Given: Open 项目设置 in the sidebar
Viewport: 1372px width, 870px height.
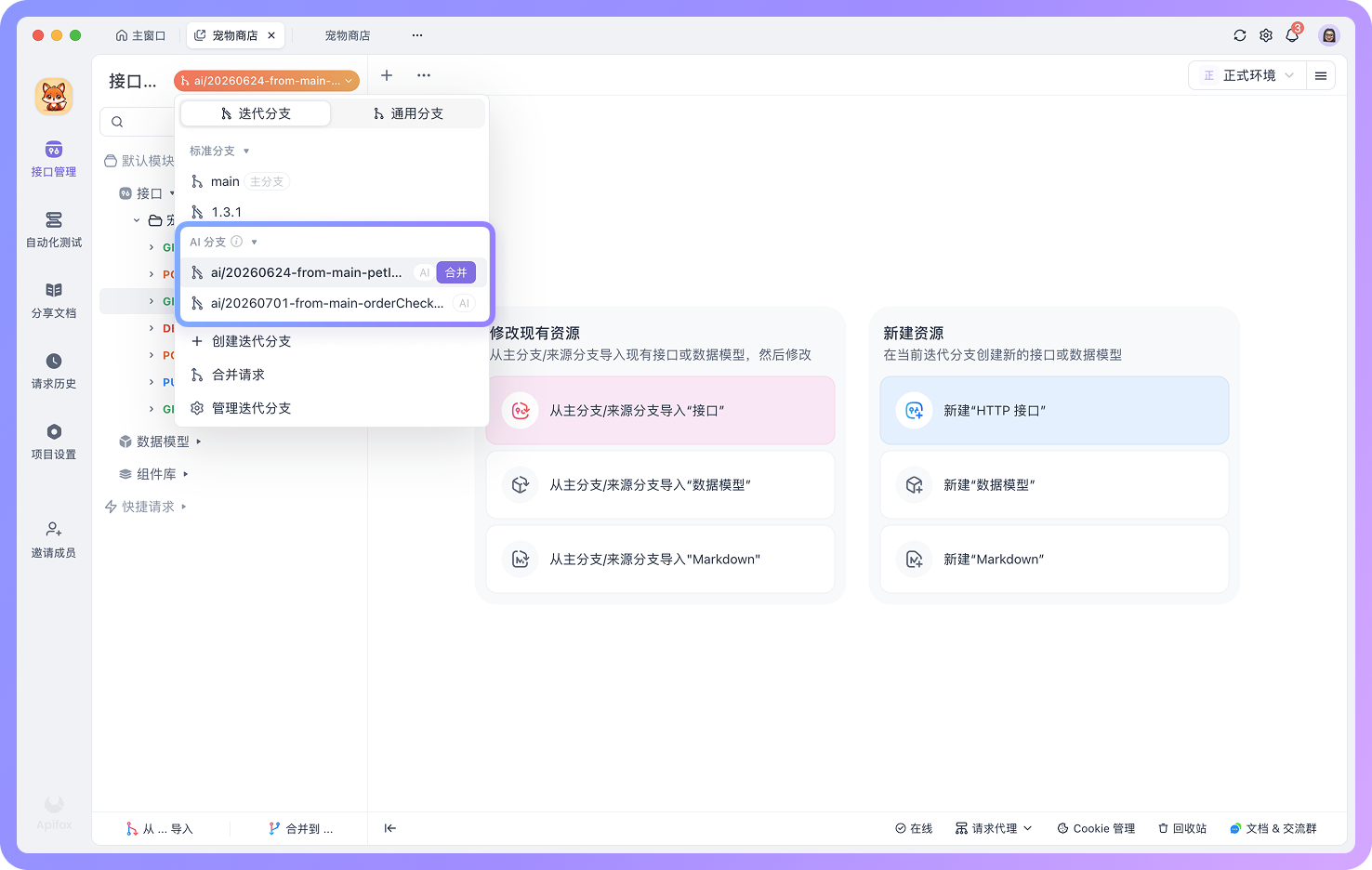Looking at the screenshot, I should point(54,442).
